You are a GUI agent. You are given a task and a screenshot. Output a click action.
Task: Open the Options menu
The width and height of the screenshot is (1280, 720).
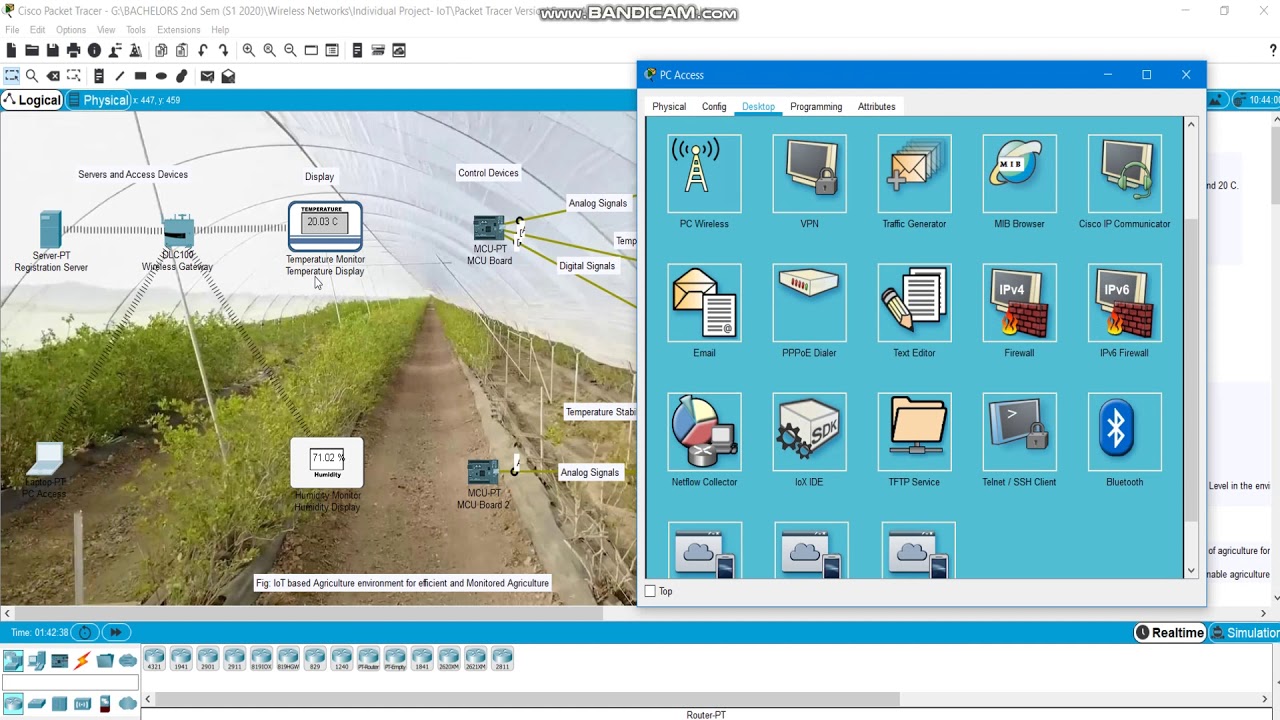point(71,30)
